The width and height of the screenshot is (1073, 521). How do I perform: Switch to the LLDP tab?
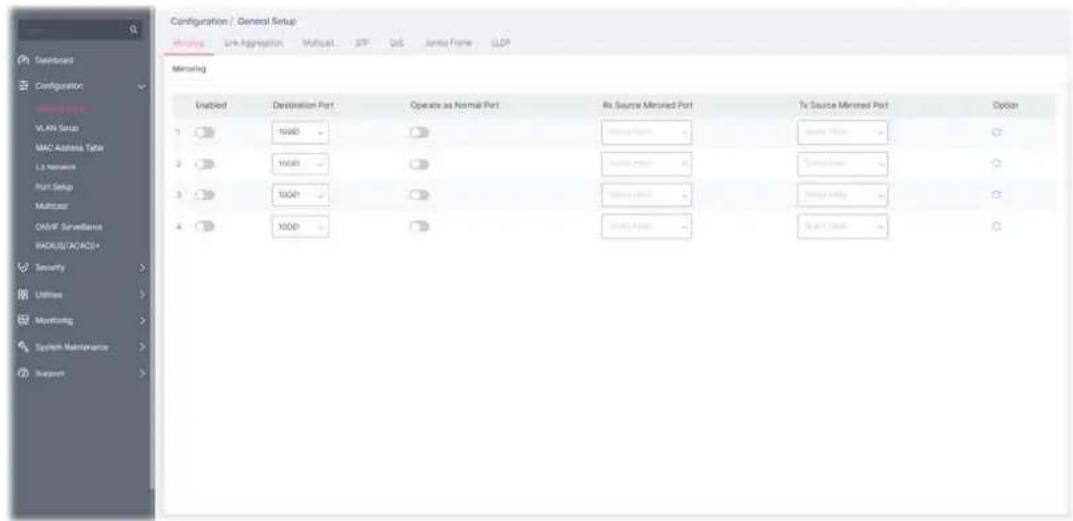click(x=501, y=42)
